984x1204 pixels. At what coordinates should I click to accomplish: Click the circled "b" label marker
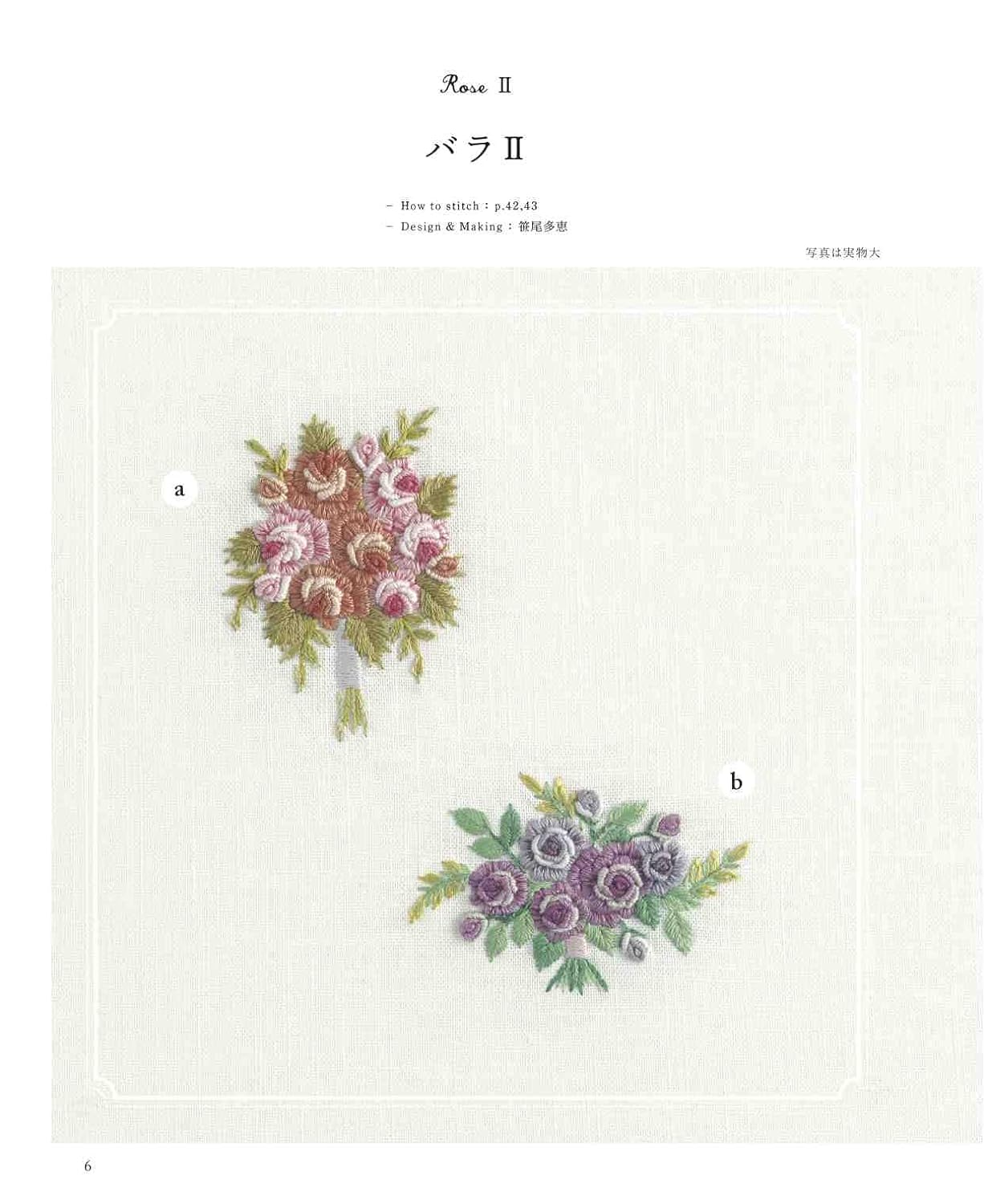[736, 781]
